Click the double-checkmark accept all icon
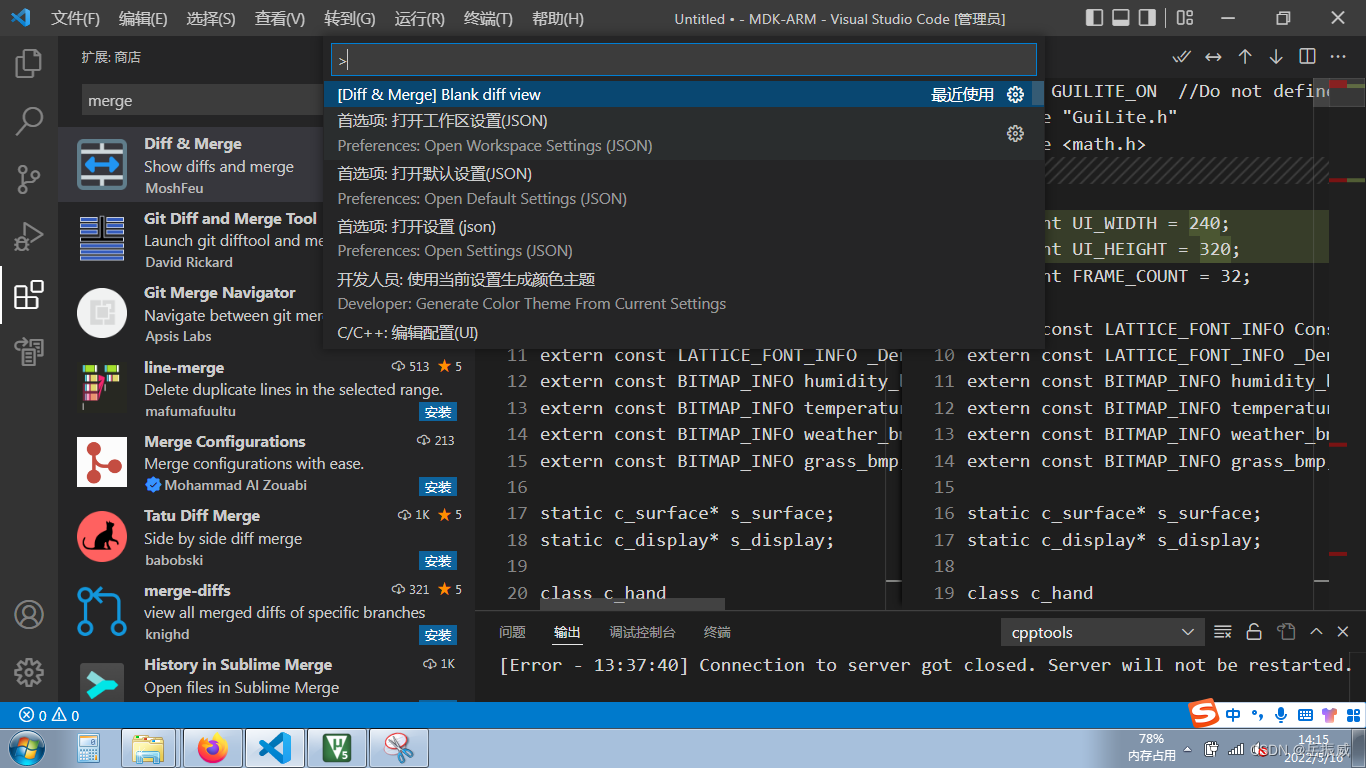The width and height of the screenshot is (1366, 768). point(1182,57)
